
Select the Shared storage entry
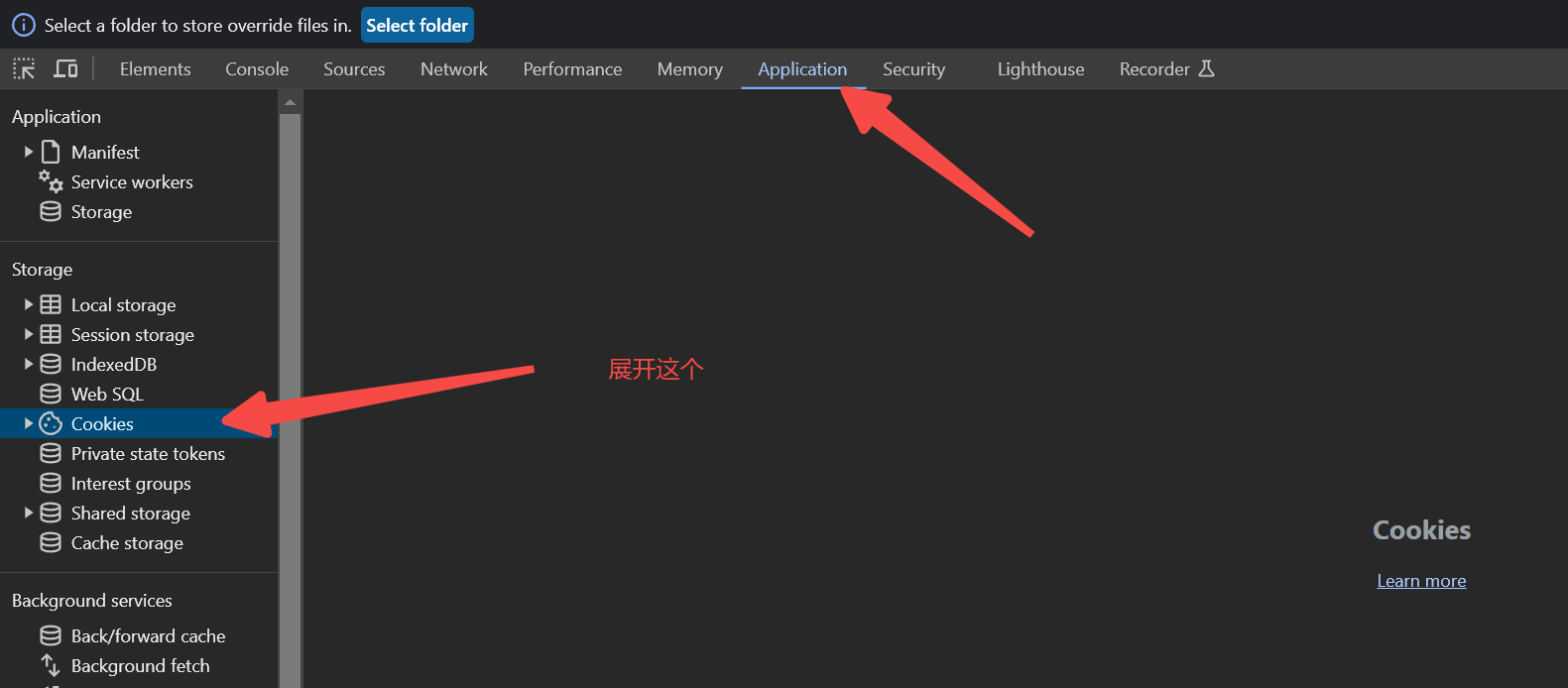130,513
